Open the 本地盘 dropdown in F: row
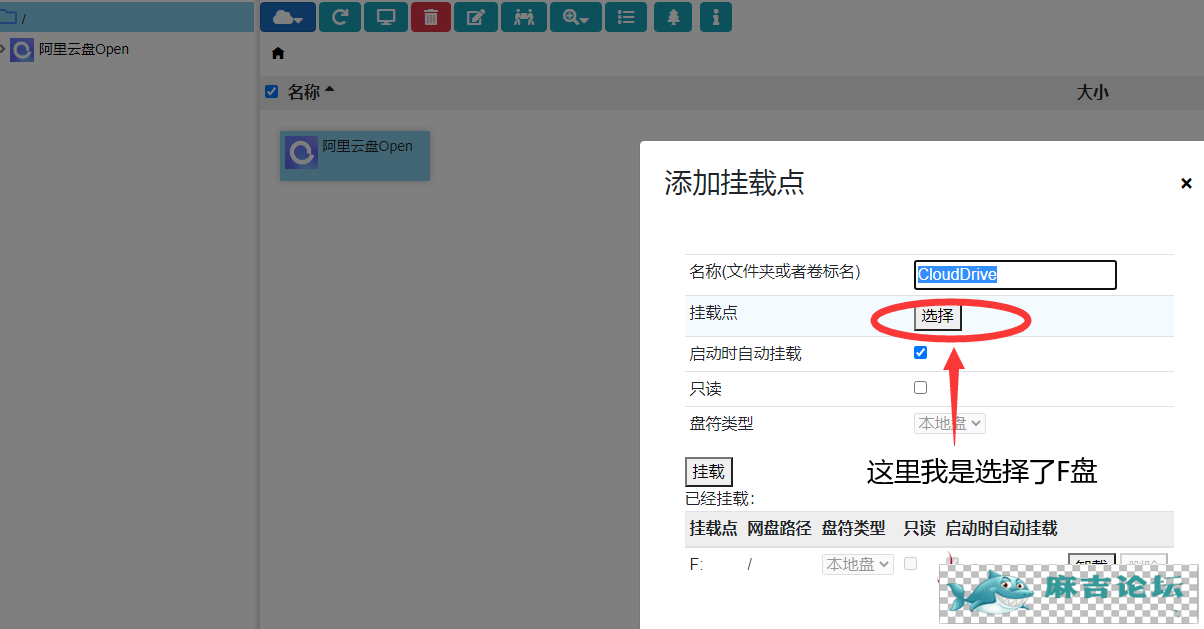 [x=858, y=564]
